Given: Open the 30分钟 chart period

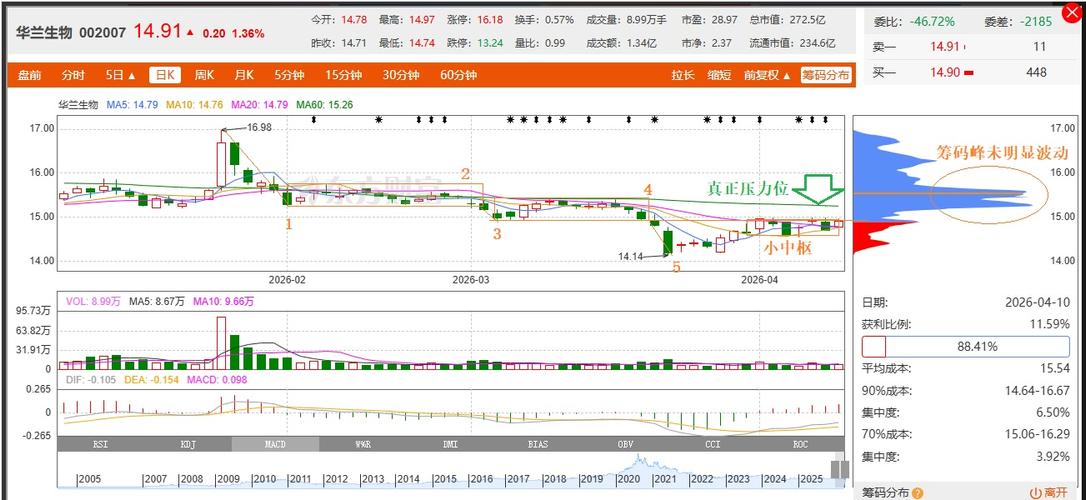Looking at the screenshot, I should click(401, 75).
